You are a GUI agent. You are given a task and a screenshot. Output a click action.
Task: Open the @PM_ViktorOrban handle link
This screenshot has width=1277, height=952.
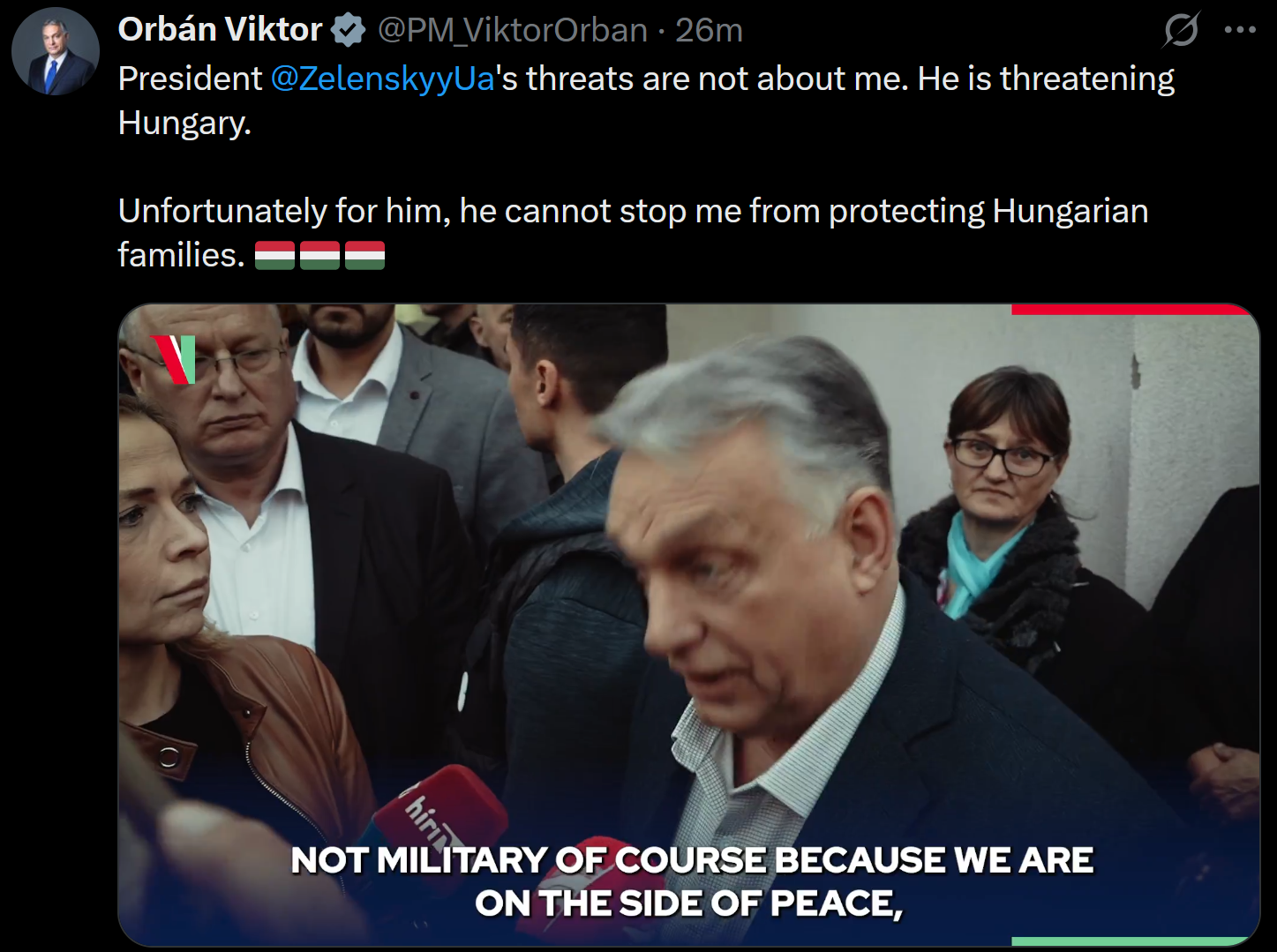[512, 31]
